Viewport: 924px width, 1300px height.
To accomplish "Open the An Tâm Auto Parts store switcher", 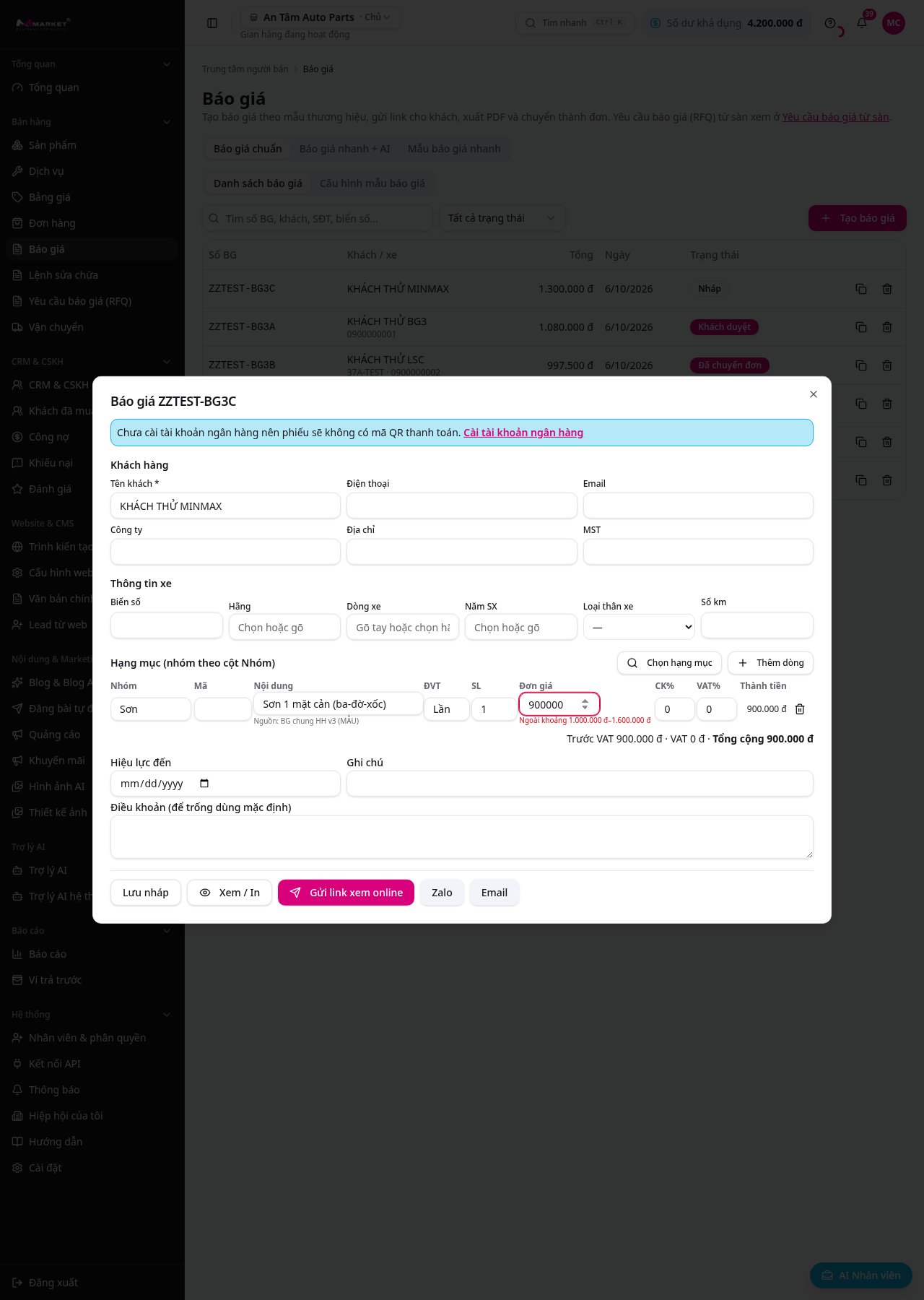I will (x=321, y=17).
